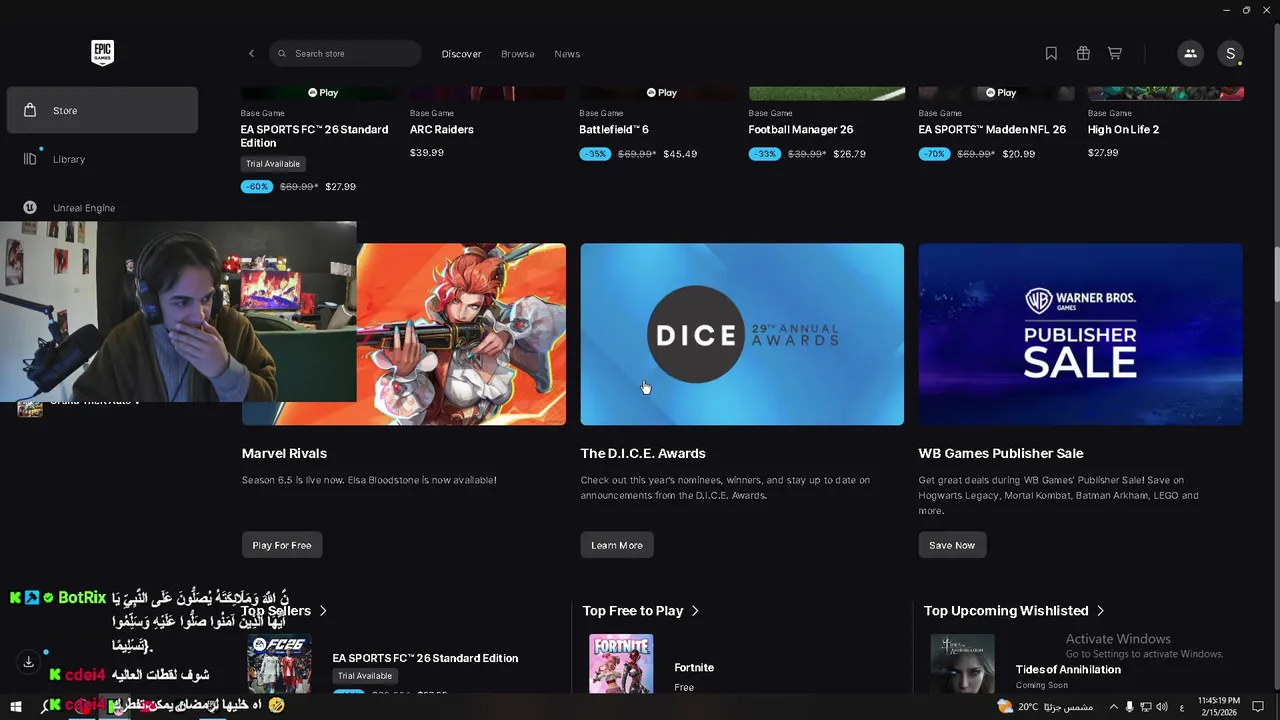Click the Unreal Engine logo icon
The image size is (1280, 720).
pyautogui.click(x=30, y=208)
